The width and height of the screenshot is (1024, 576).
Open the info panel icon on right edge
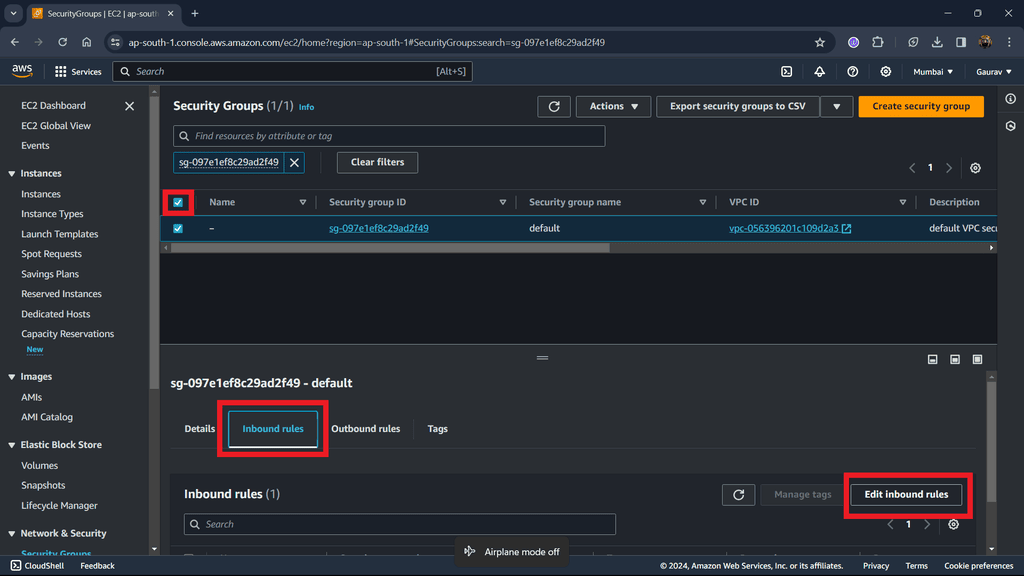pyautogui.click(x=1010, y=99)
